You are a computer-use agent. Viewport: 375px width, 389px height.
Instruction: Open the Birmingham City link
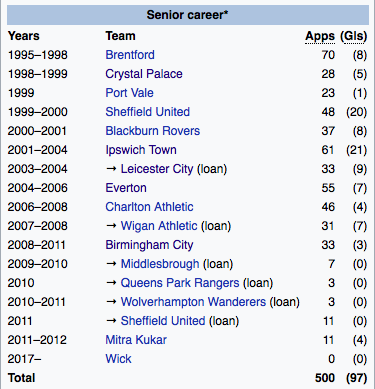(149, 245)
